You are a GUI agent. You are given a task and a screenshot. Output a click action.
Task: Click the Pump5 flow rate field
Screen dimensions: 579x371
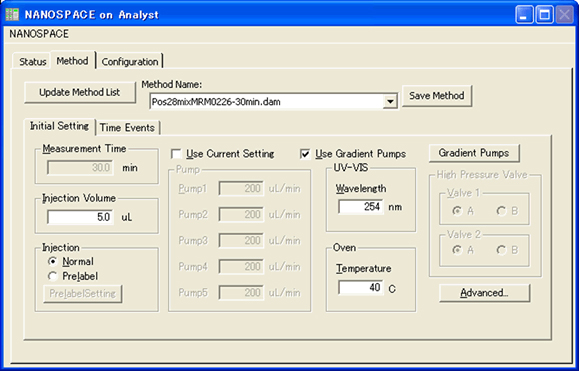(x=241, y=293)
